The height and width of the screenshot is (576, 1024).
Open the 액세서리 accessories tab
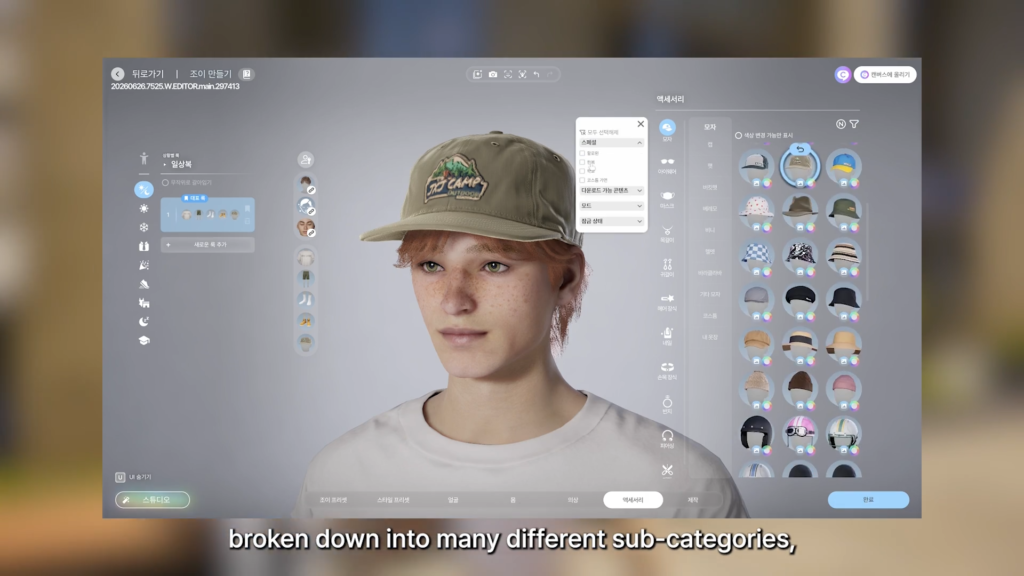click(633, 500)
